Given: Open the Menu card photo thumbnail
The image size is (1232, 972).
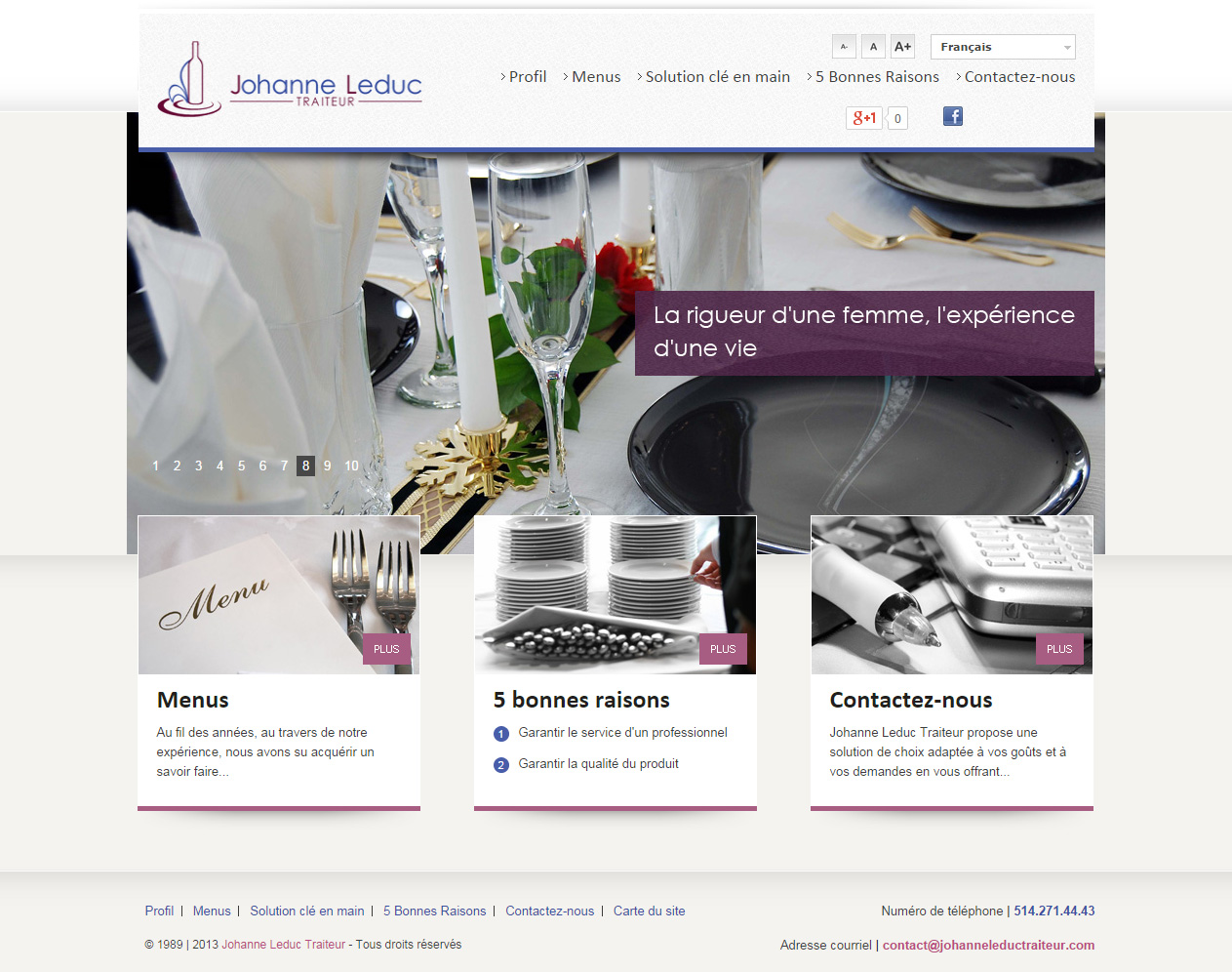Looking at the screenshot, I should 279,595.
